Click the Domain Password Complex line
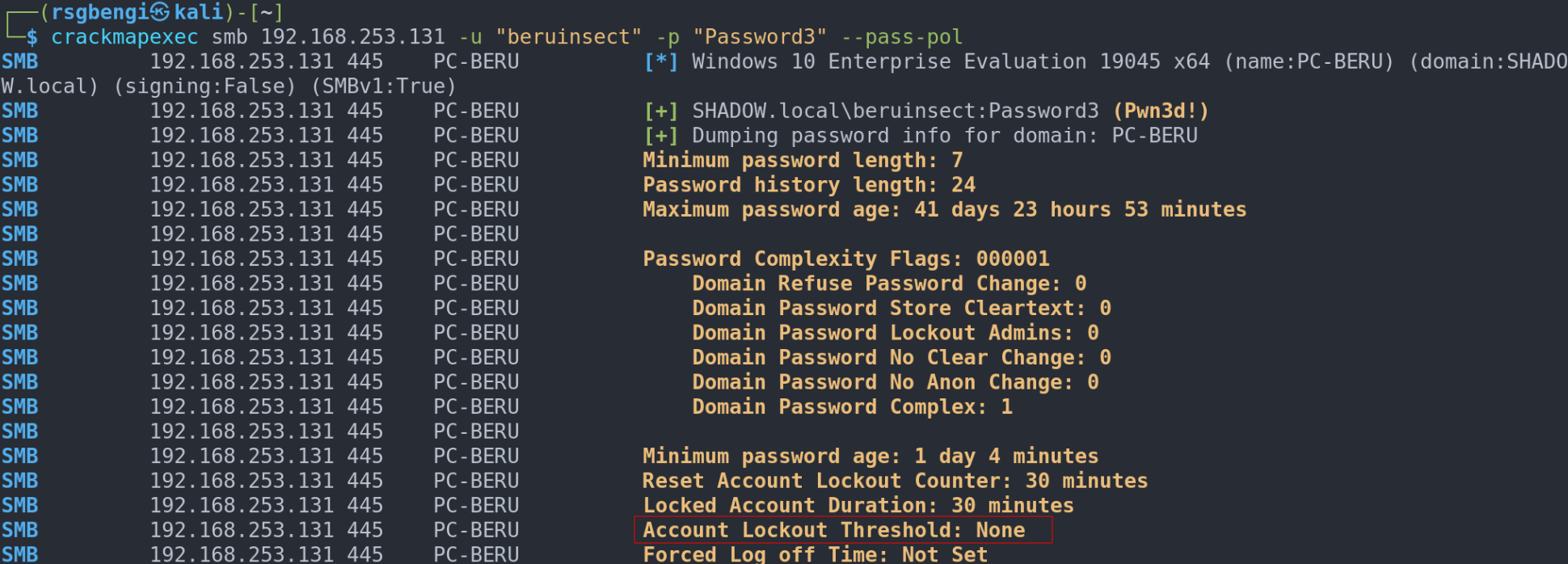The image size is (1568, 564). click(x=852, y=406)
